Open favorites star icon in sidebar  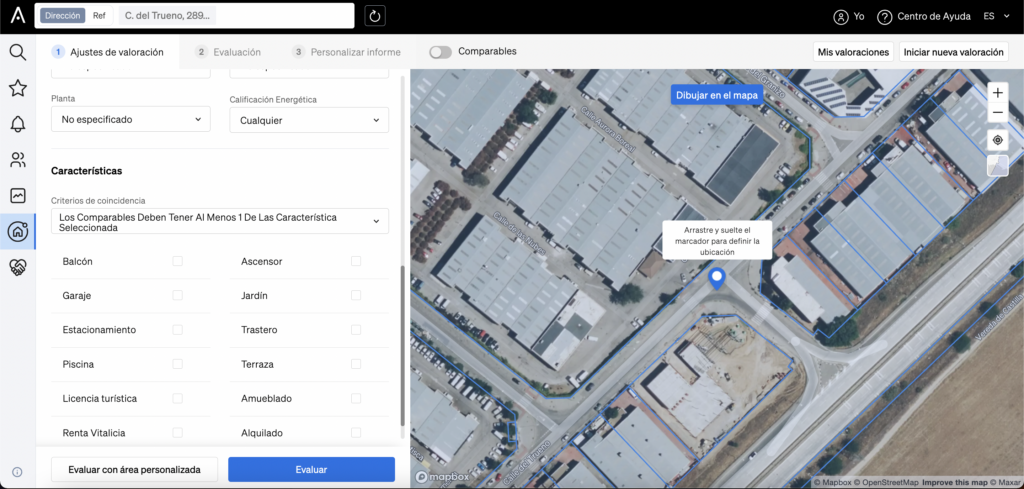tap(18, 87)
